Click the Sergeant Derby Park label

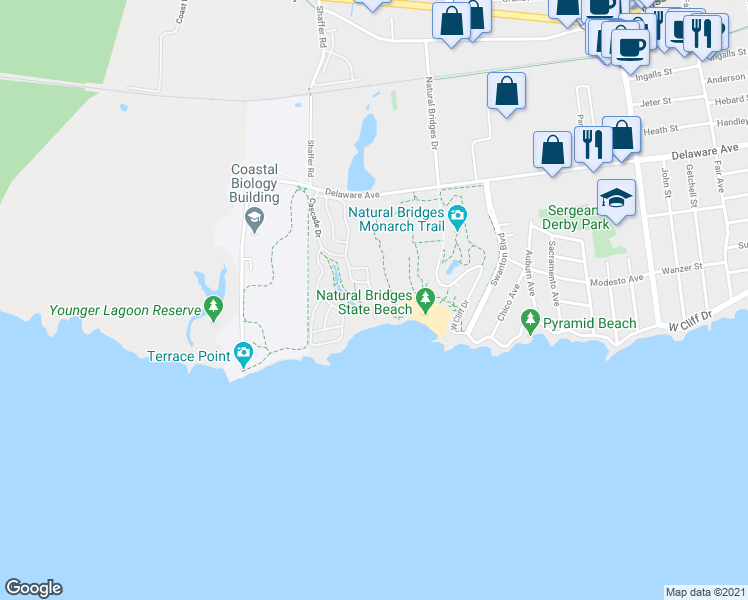point(576,217)
